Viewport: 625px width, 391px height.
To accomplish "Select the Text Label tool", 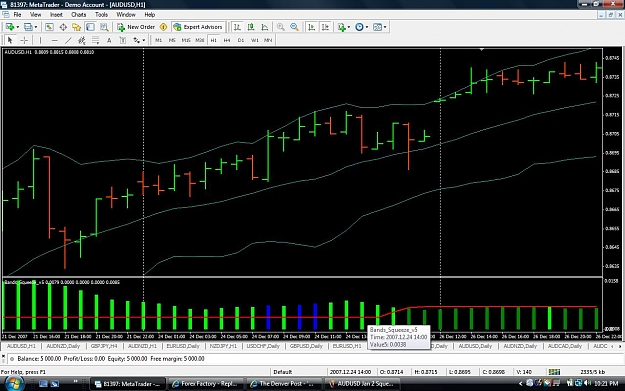I will (x=123, y=40).
